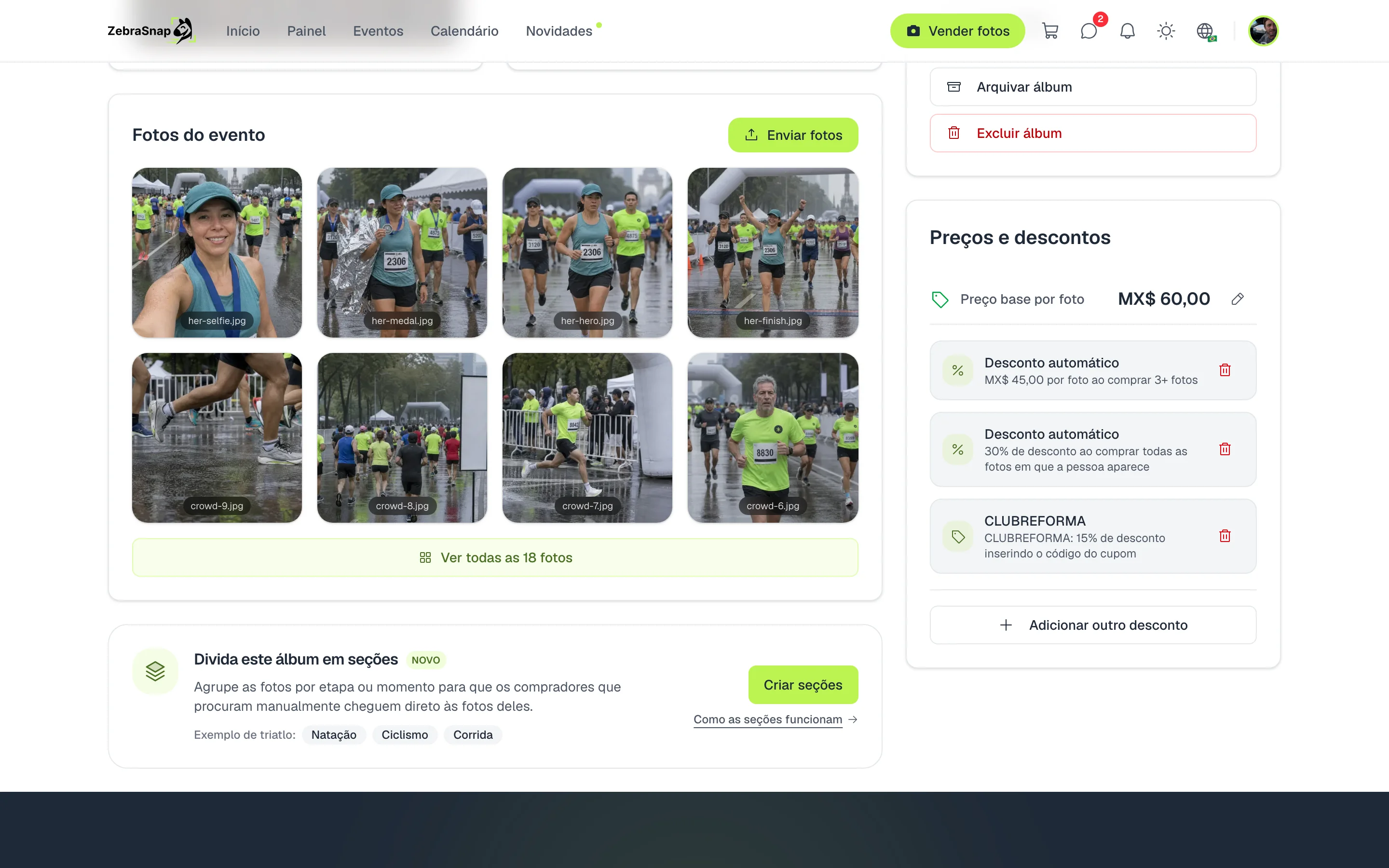
Task: Open chat messages with 2 notifications
Action: pyautogui.click(x=1089, y=31)
